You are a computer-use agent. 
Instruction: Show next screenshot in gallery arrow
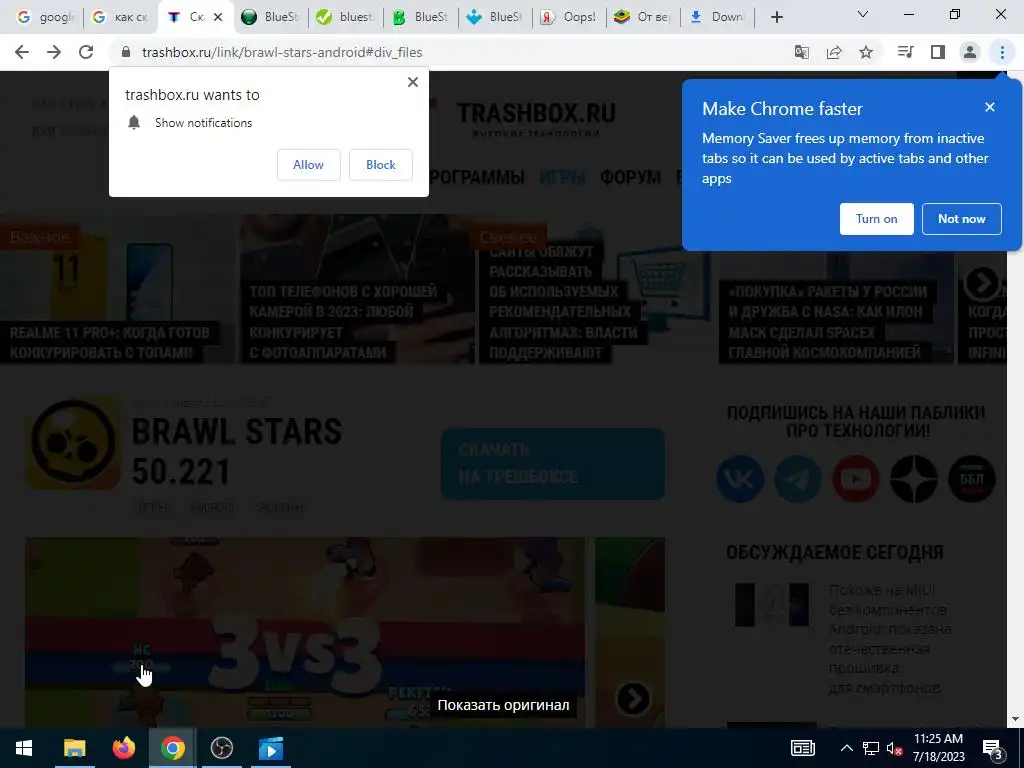[x=633, y=699]
